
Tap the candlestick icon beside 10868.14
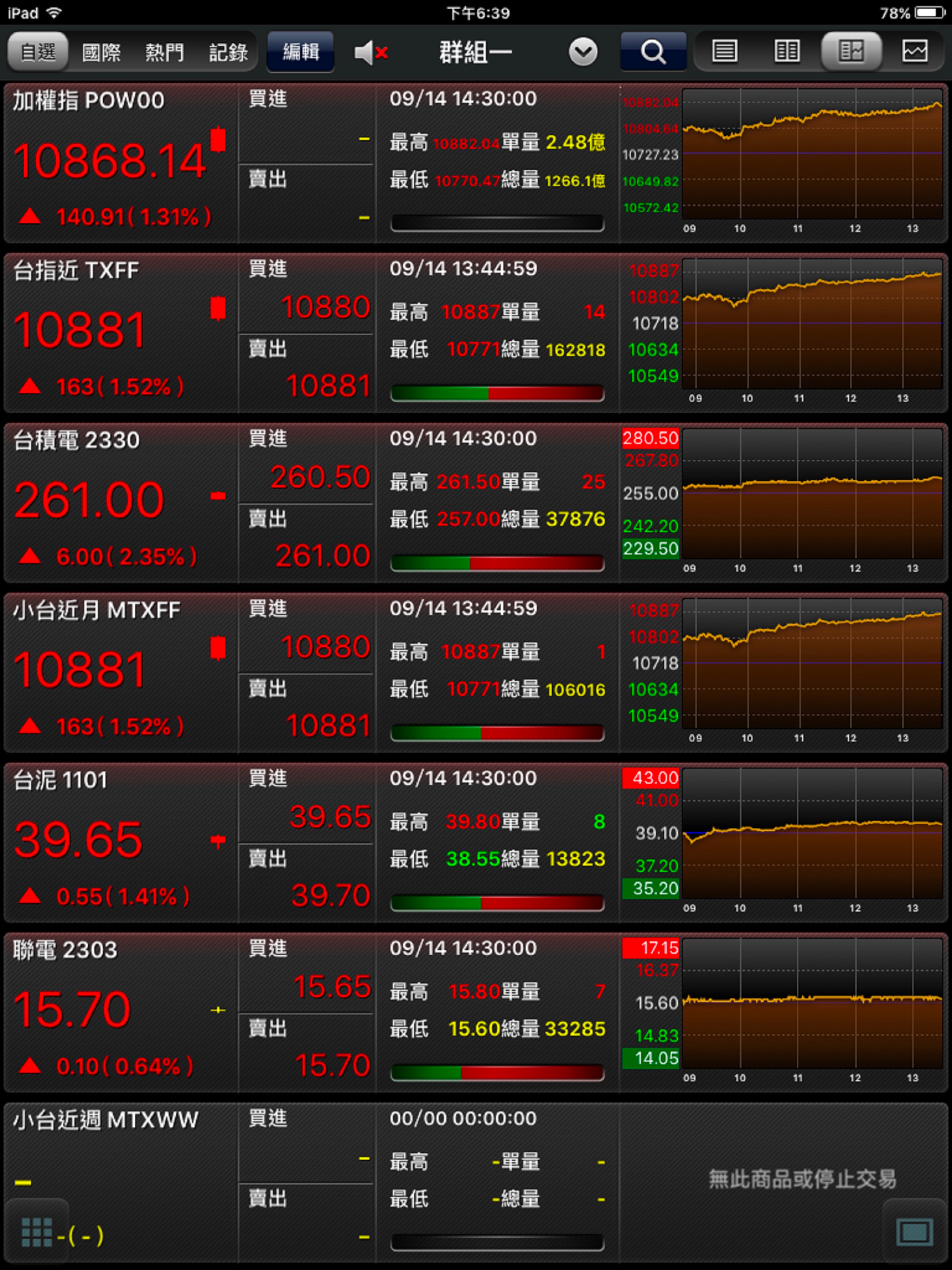pos(218,139)
